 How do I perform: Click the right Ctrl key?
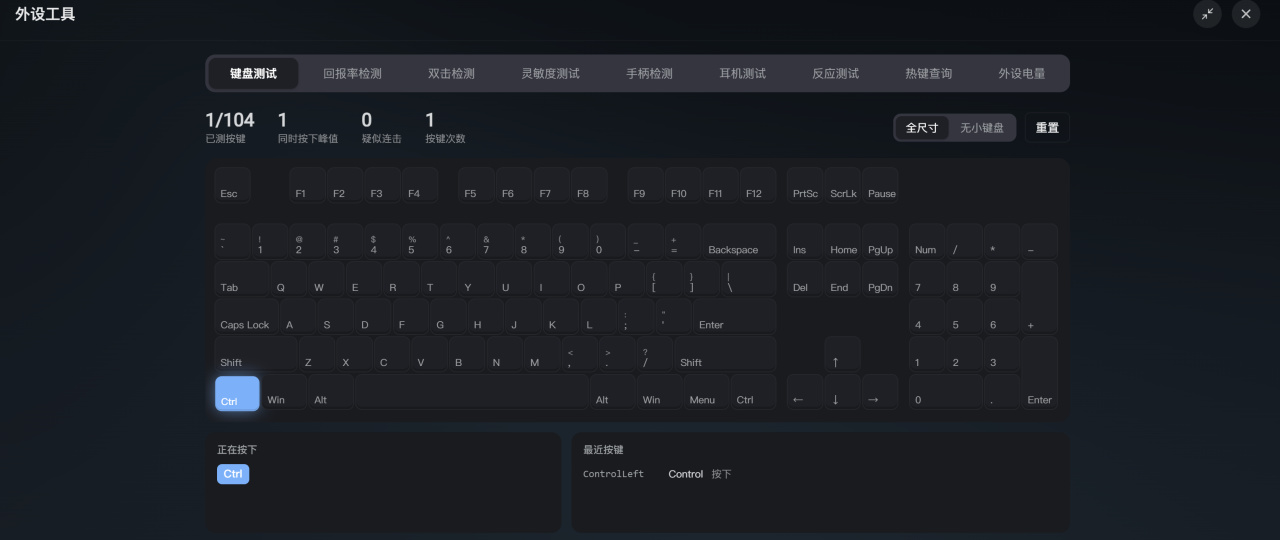(753, 392)
